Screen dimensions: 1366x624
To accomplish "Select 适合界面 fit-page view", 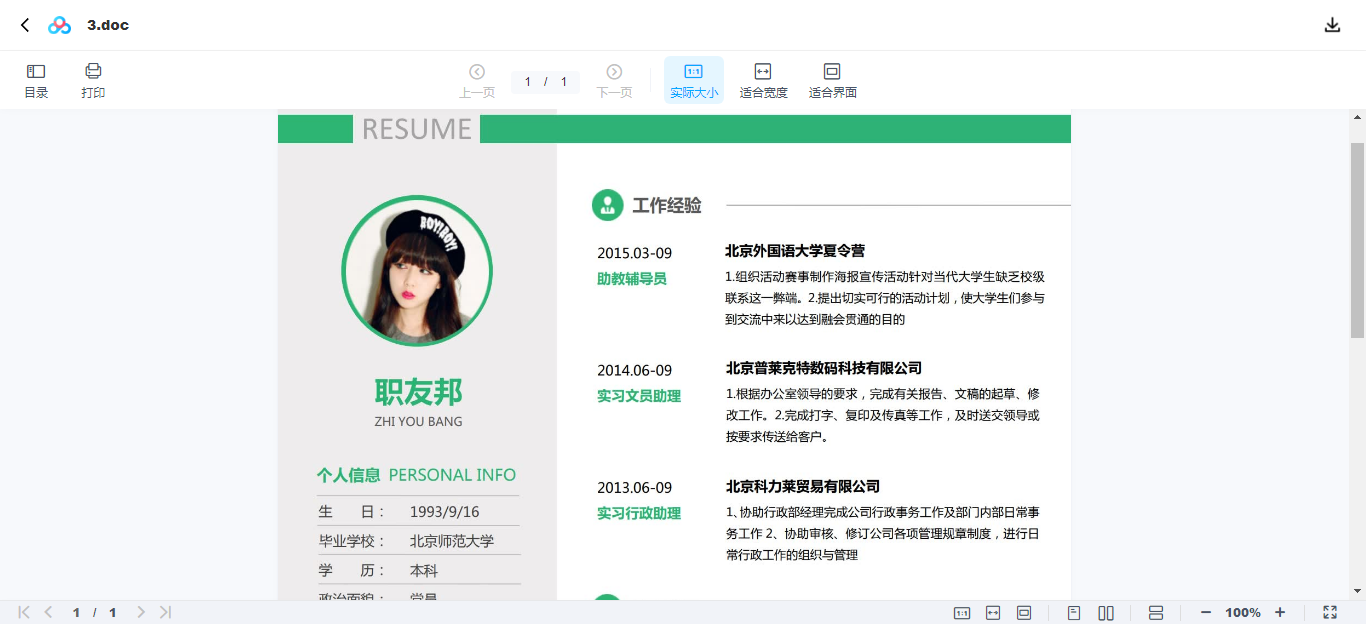I will coord(831,79).
